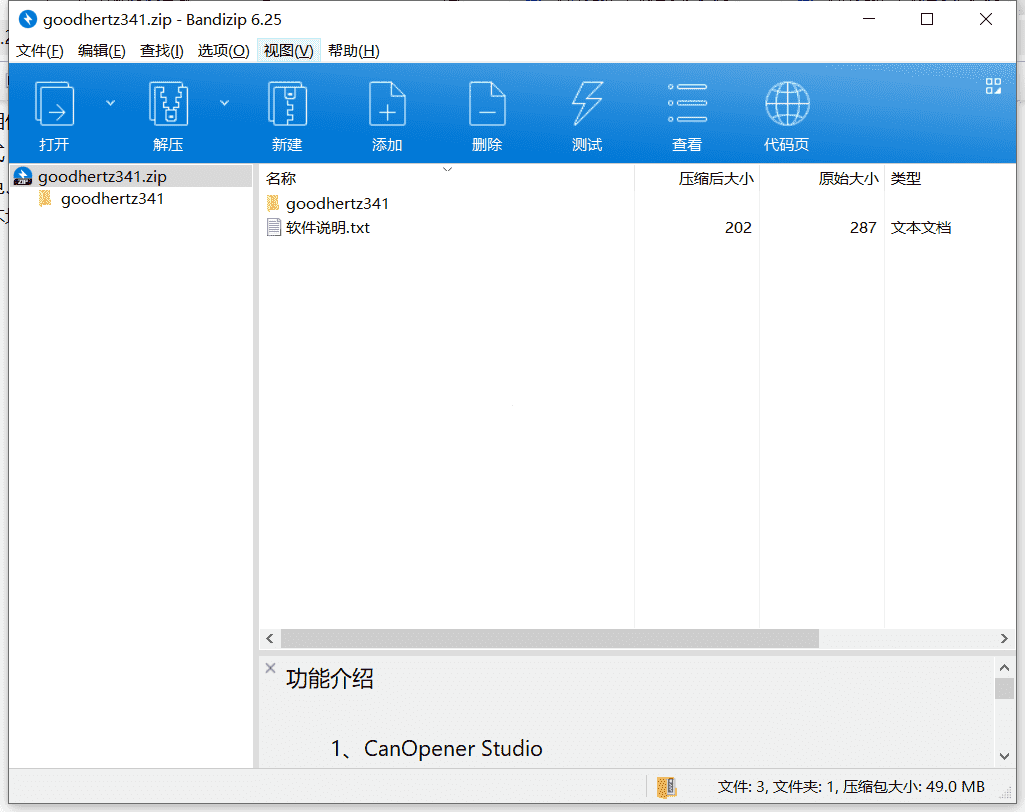Click the Code page (代码页) globe icon
Screen dimensions: 1025x812
787,103
